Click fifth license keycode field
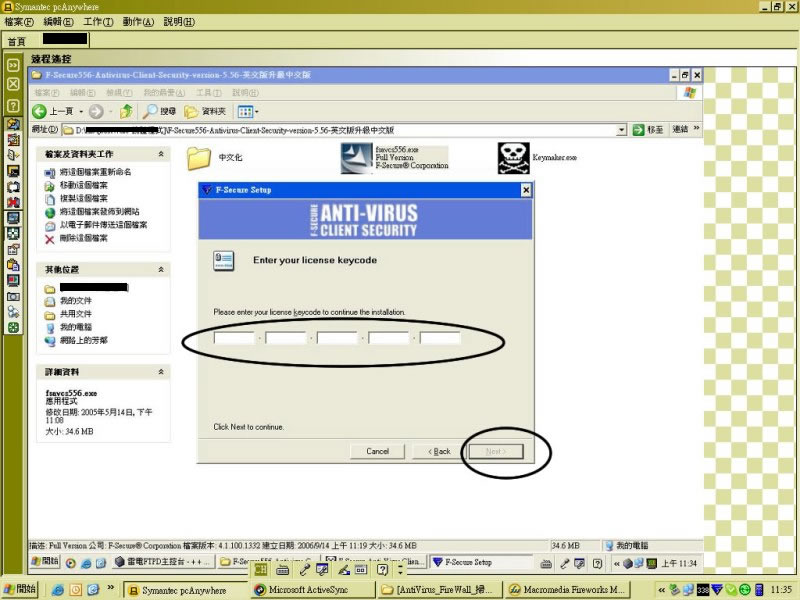Viewport: 800px width, 600px height. (440, 338)
